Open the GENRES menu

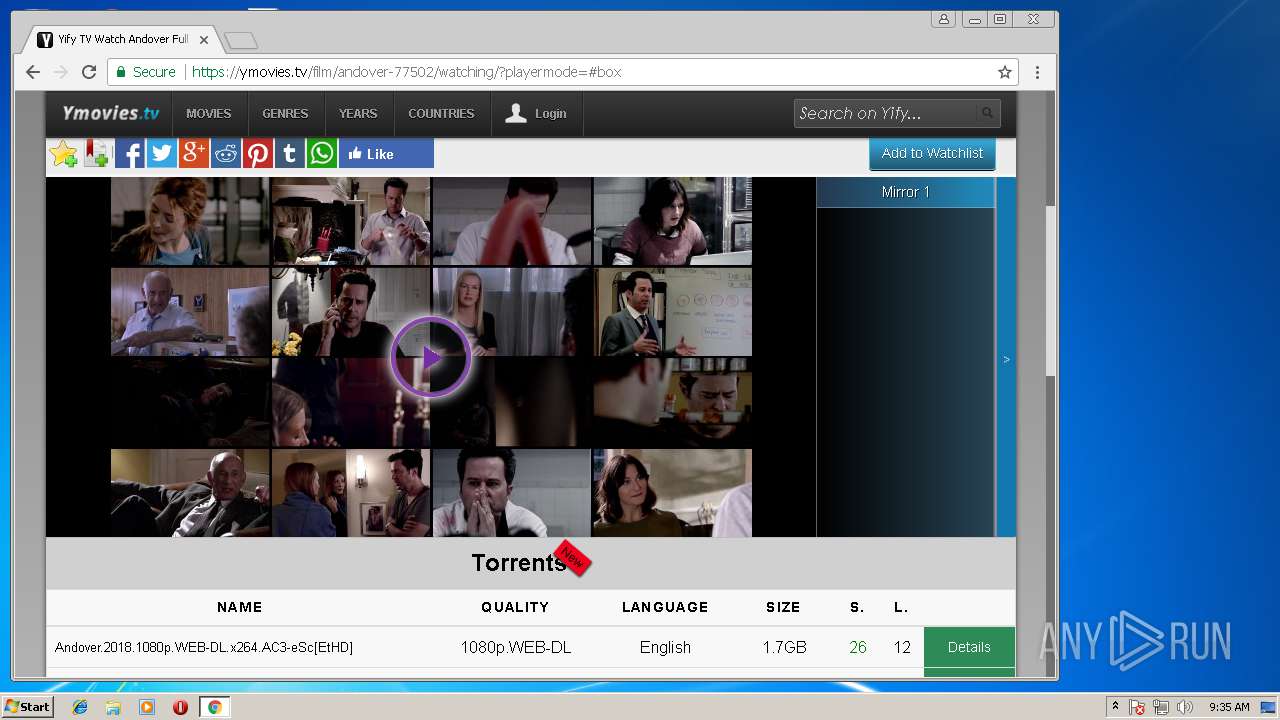[285, 113]
